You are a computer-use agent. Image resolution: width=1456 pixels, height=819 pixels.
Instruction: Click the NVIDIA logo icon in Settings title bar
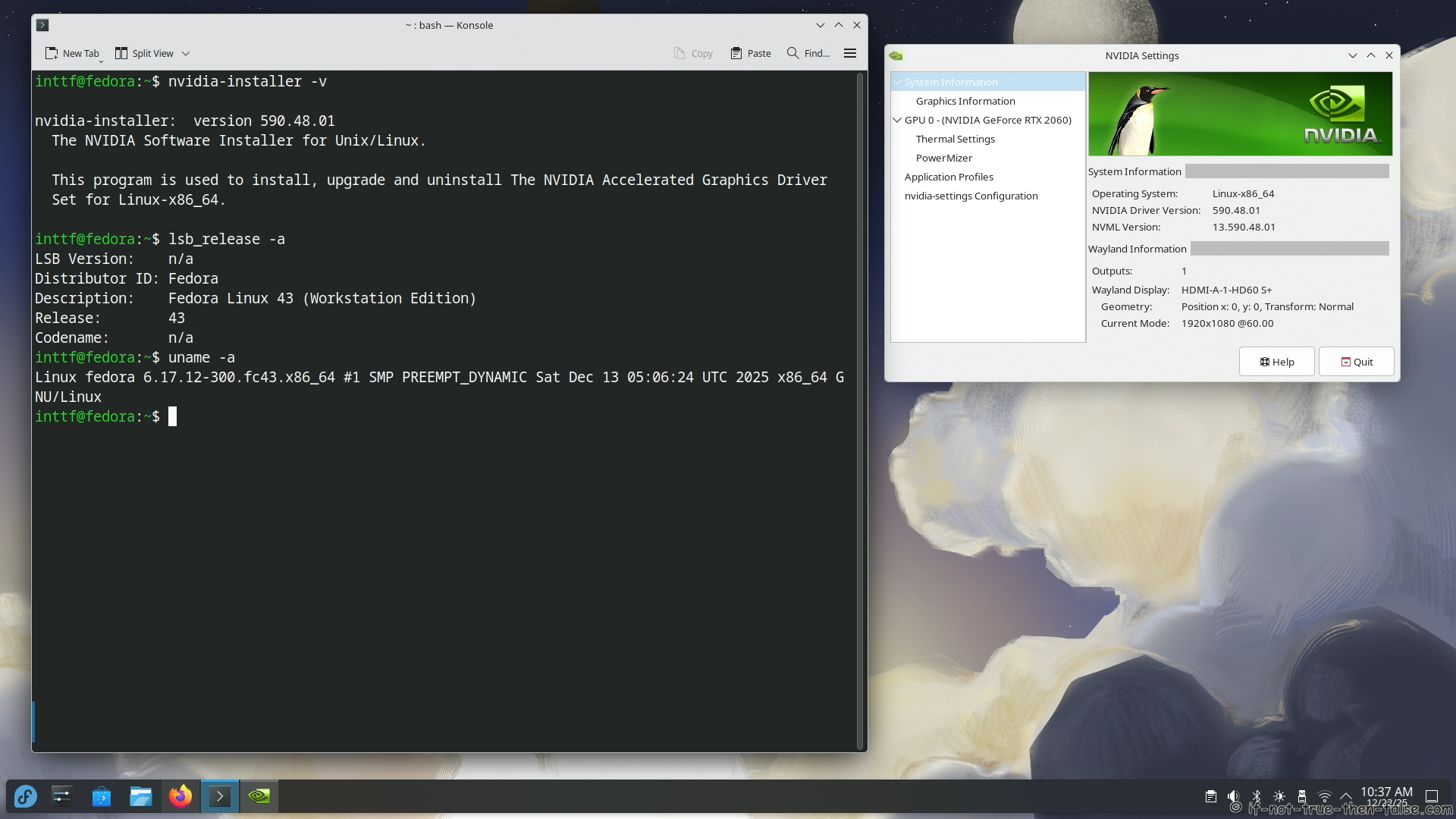click(896, 55)
